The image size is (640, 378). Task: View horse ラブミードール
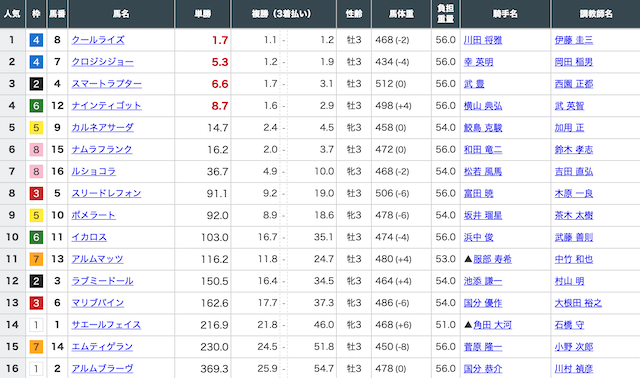coord(102,281)
